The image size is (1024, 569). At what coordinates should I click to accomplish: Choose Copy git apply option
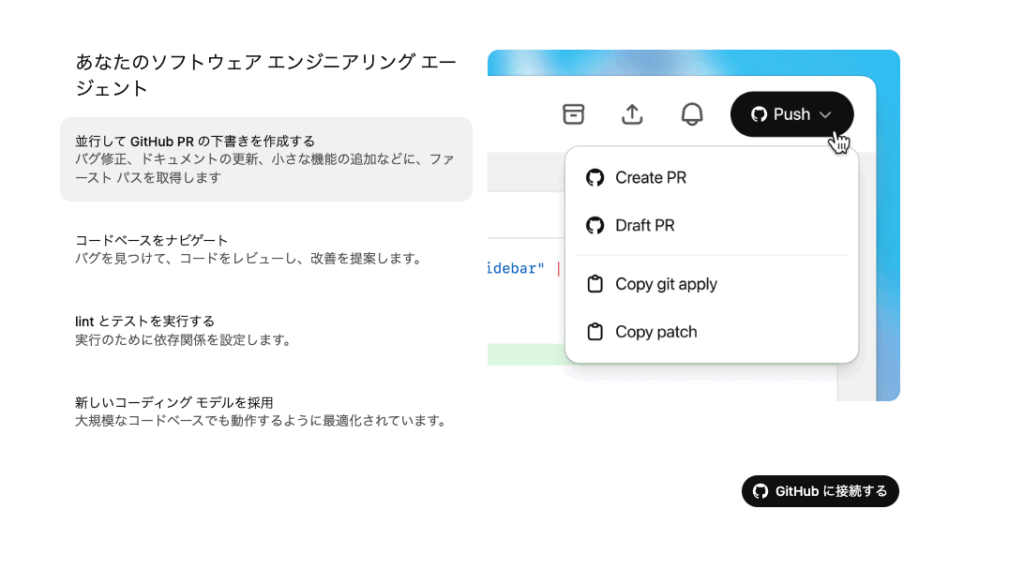(711, 284)
